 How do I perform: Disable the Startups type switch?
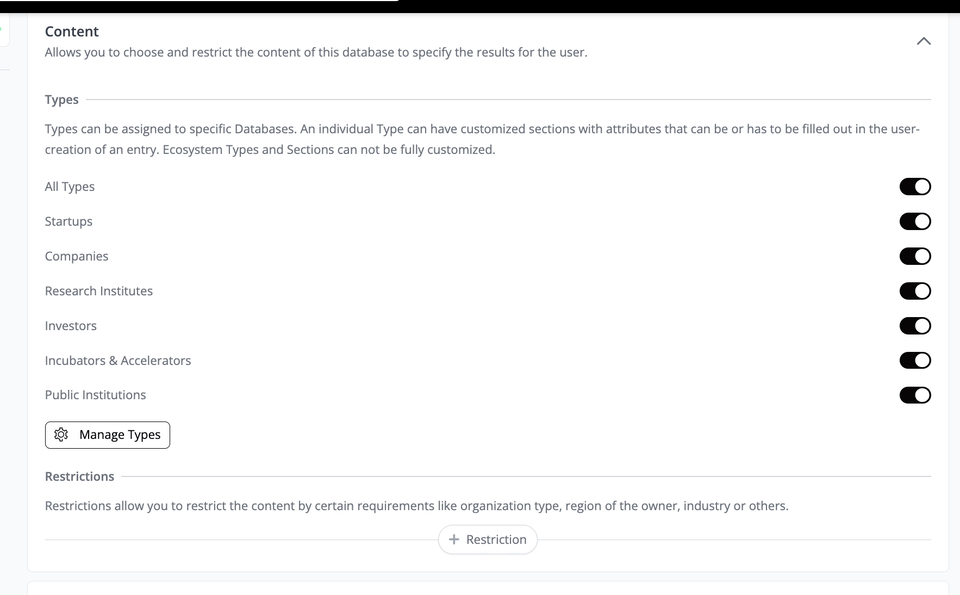click(915, 221)
